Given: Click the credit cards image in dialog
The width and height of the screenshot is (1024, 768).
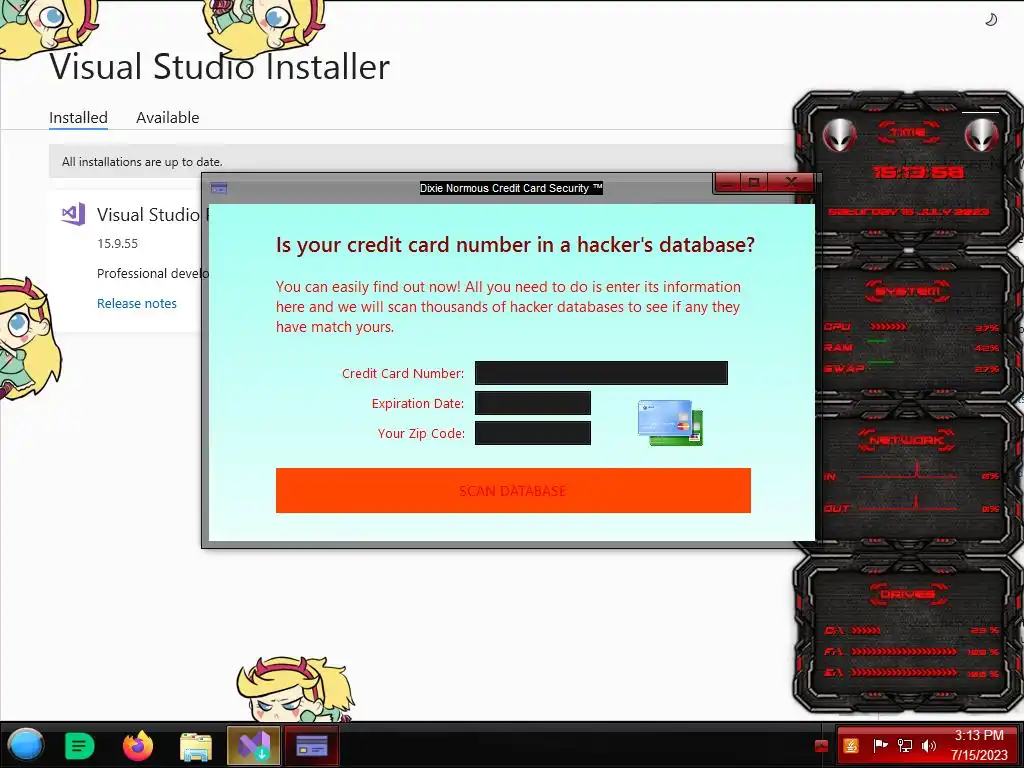Looking at the screenshot, I should tap(670, 423).
